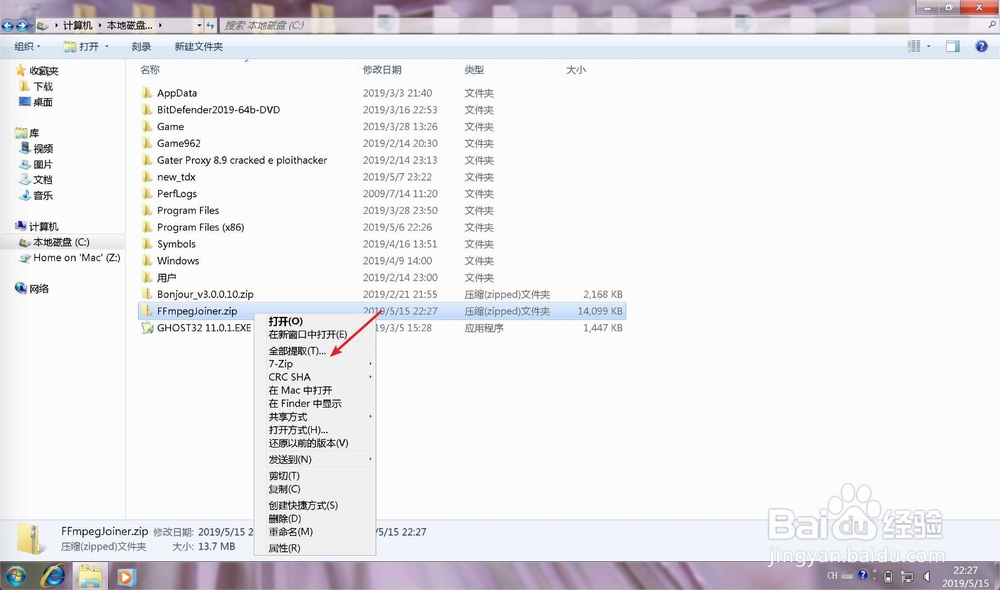Viewport: 1000px width, 590px height.
Task: Select the GHOST32 11.0.1.EXE application icon
Action: 147,328
